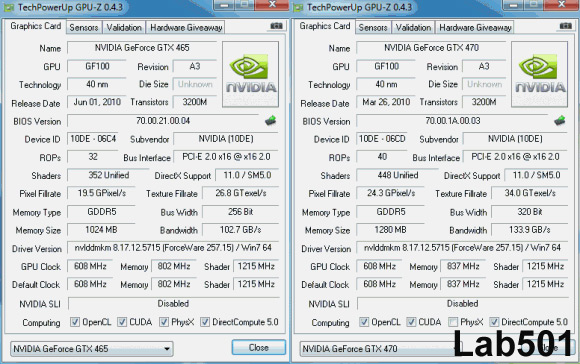The width and height of the screenshot is (580, 364).
Task: Click Device ID value 10DE - 06C4
Action: [x=93, y=139]
